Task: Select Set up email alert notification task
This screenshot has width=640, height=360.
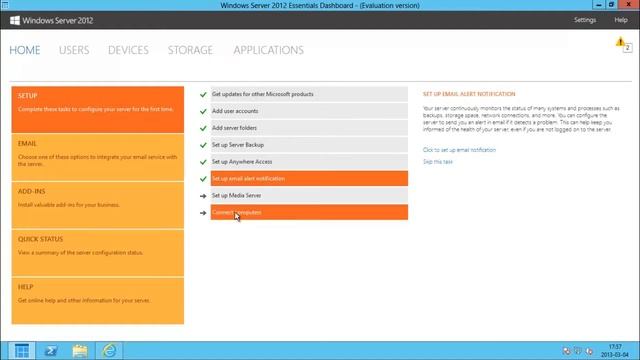Action: pyautogui.click(x=309, y=179)
